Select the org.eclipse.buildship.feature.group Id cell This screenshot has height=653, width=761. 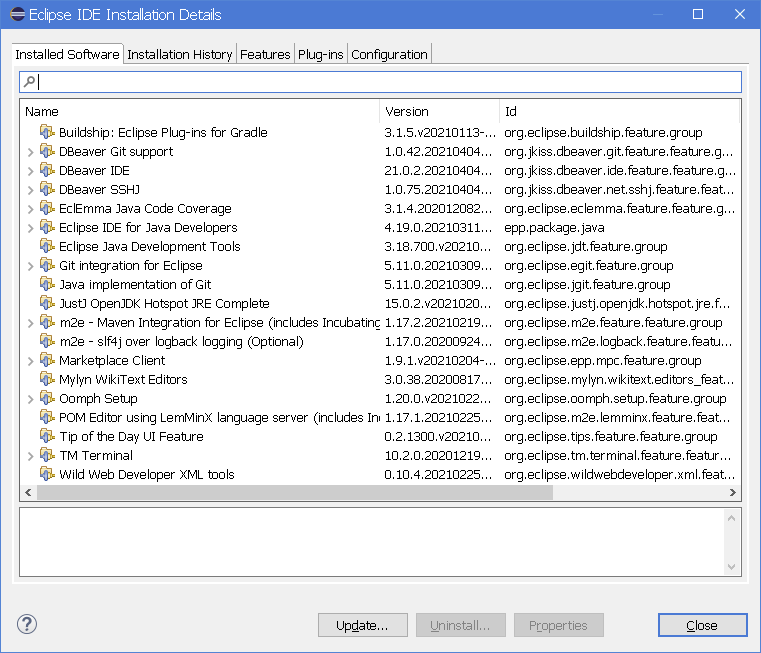(603, 132)
